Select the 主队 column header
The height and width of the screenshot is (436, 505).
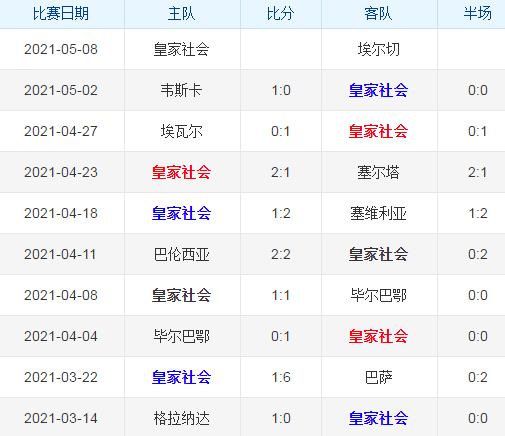181,14
